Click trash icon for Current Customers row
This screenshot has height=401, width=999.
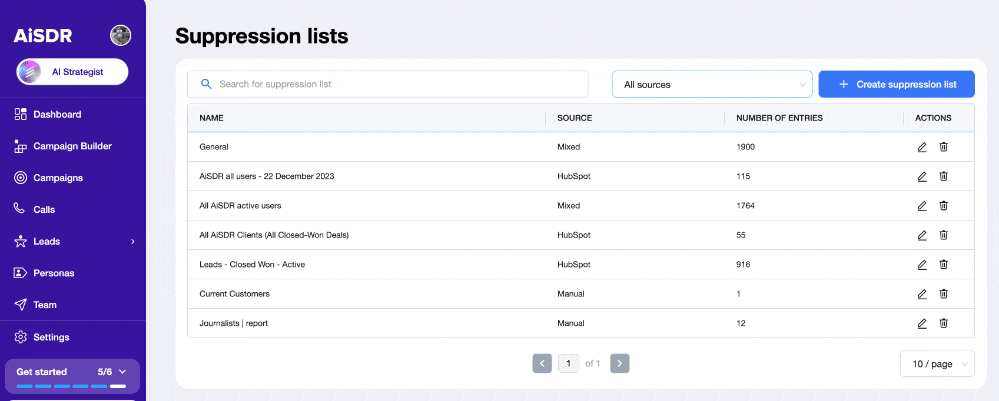click(x=943, y=294)
